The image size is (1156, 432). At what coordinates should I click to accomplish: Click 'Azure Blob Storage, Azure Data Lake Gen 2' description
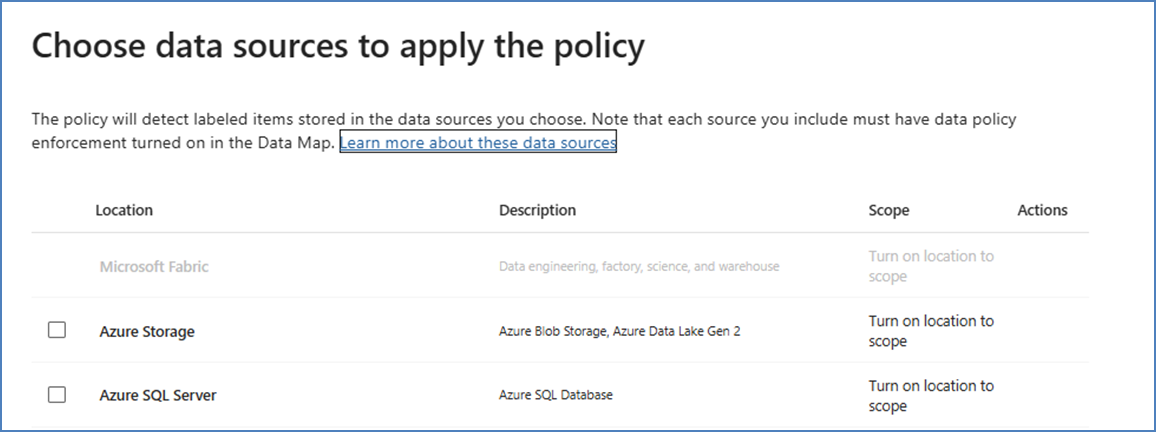point(619,331)
